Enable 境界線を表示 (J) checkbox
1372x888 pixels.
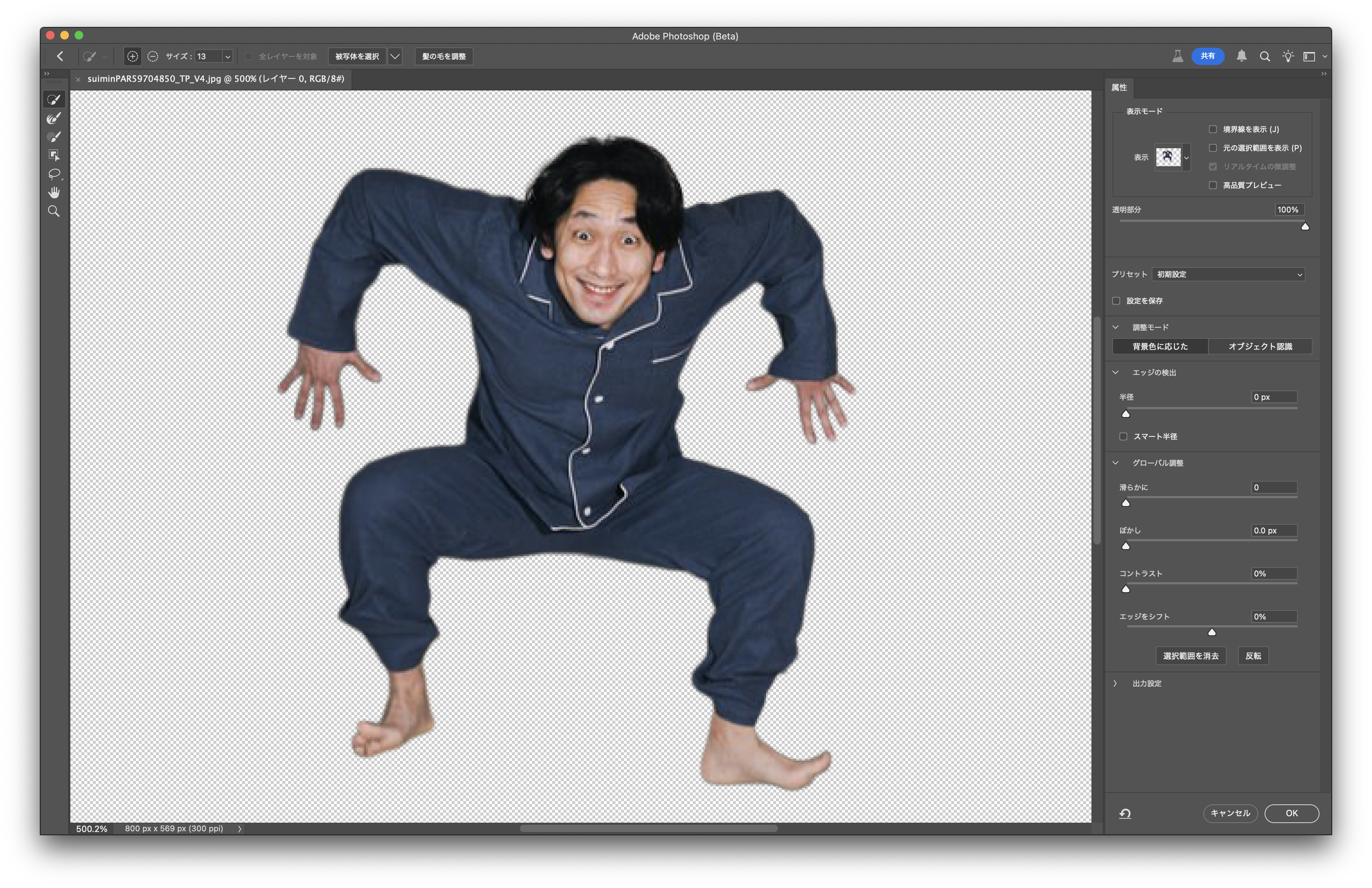[x=1212, y=129]
